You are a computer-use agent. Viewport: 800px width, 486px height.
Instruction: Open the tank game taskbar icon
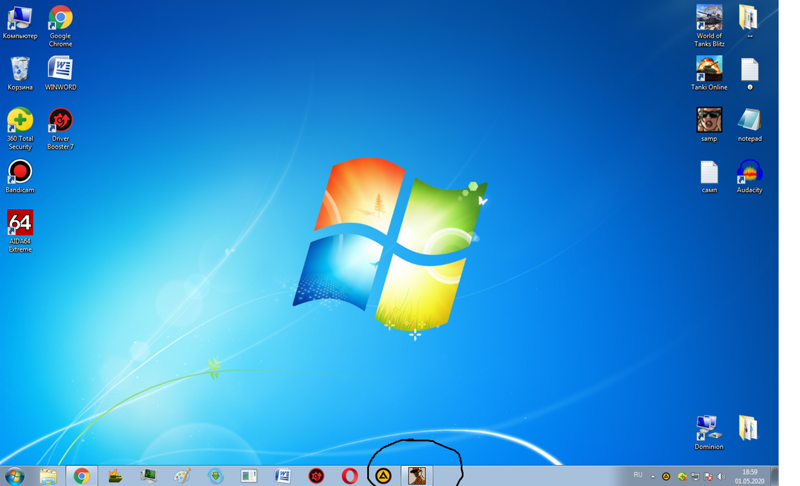click(x=115, y=476)
